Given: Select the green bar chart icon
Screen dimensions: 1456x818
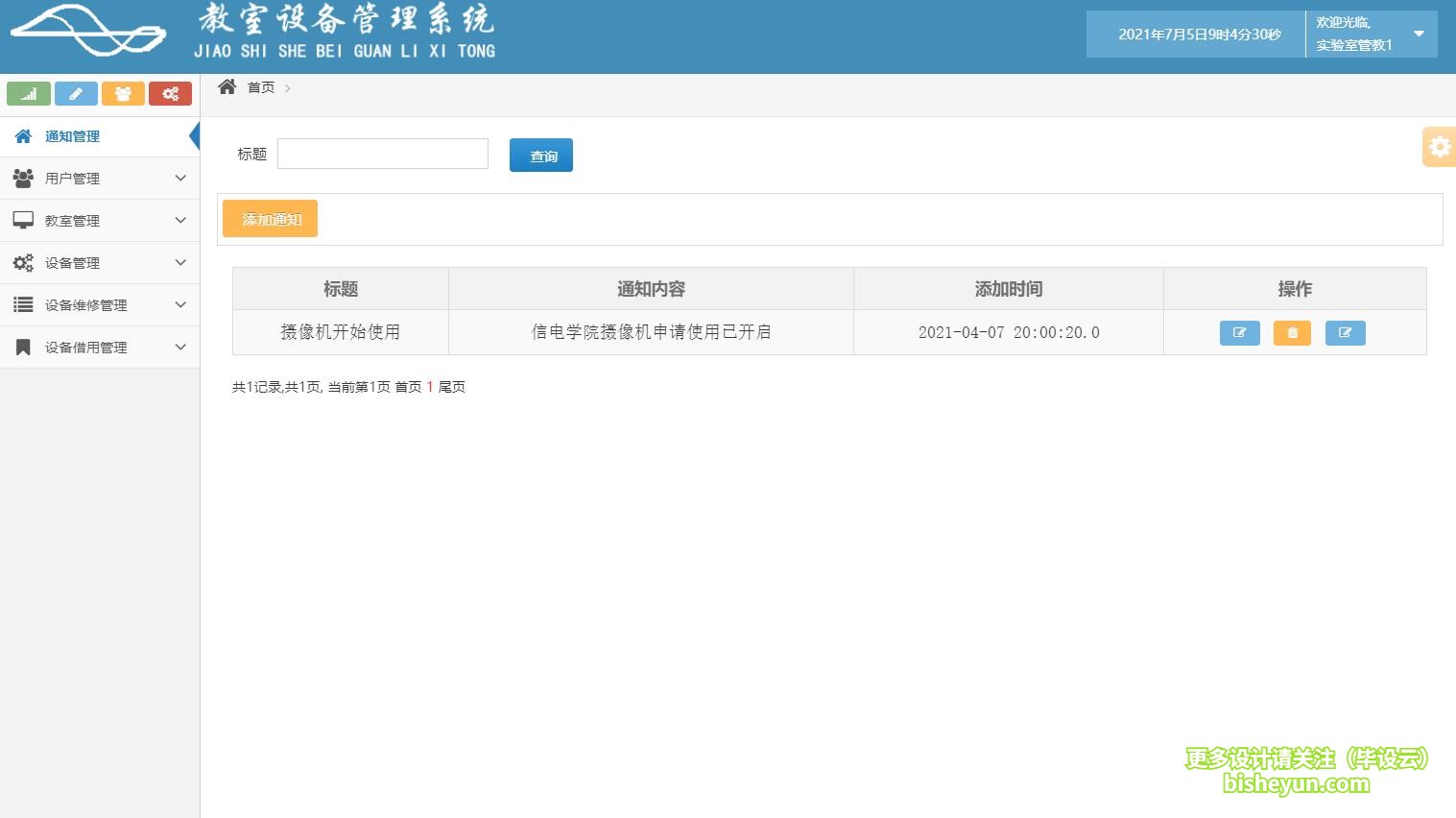Looking at the screenshot, I should (28, 93).
